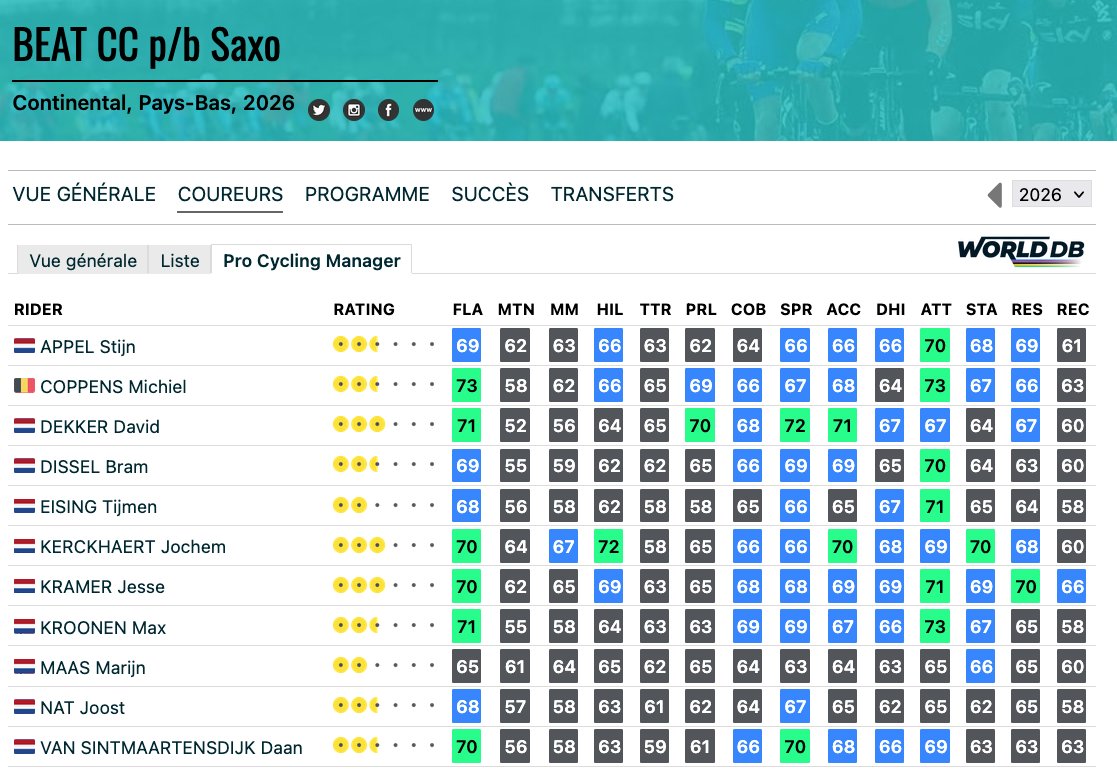
Task: Click DEKKER David's MTN value 52
Action: (515, 426)
